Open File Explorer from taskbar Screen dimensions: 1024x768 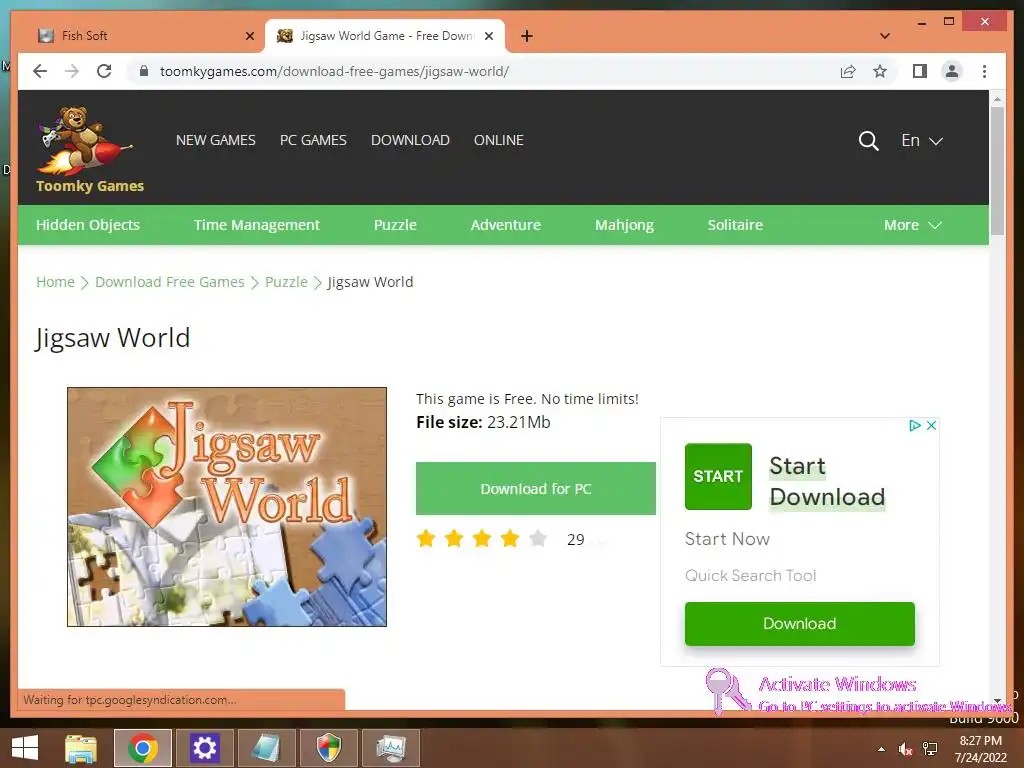click(x=81, y=748)
